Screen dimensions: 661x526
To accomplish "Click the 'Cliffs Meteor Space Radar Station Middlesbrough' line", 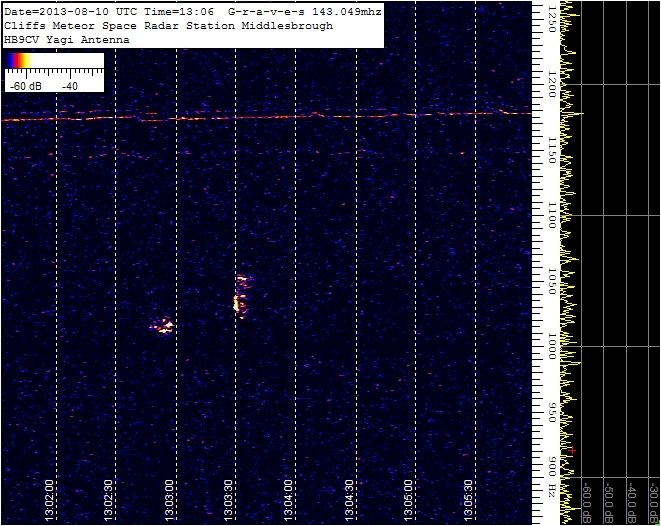I will (168, 26).
